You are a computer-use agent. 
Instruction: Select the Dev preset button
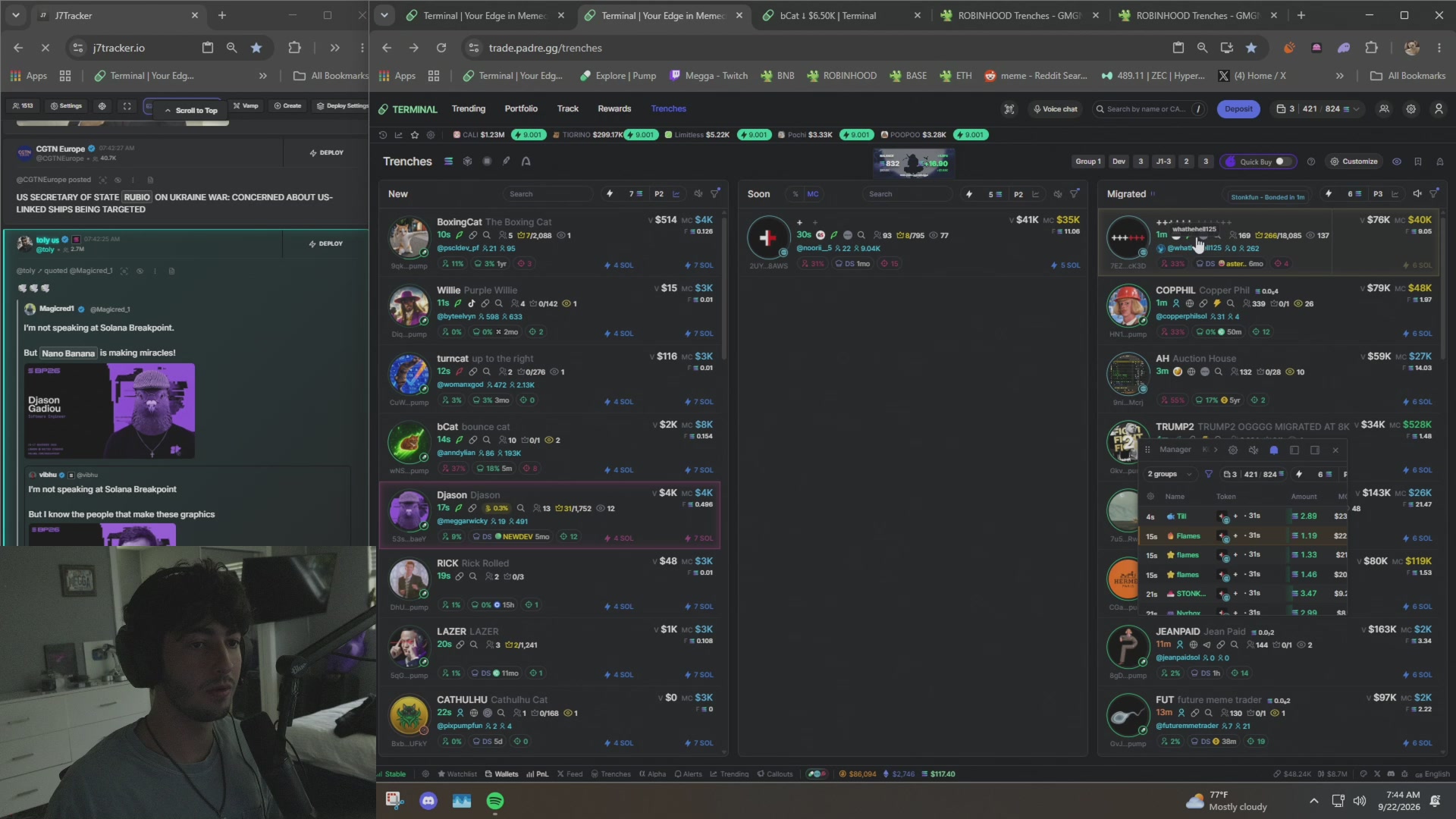pos(1119,162)
